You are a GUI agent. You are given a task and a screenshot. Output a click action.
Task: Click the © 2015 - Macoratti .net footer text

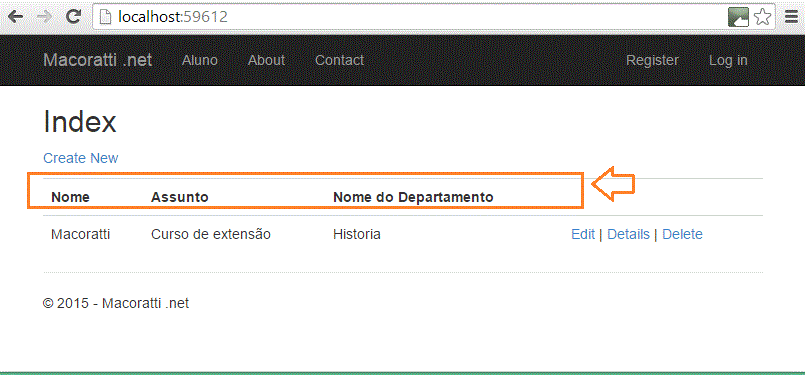[116, 304]
